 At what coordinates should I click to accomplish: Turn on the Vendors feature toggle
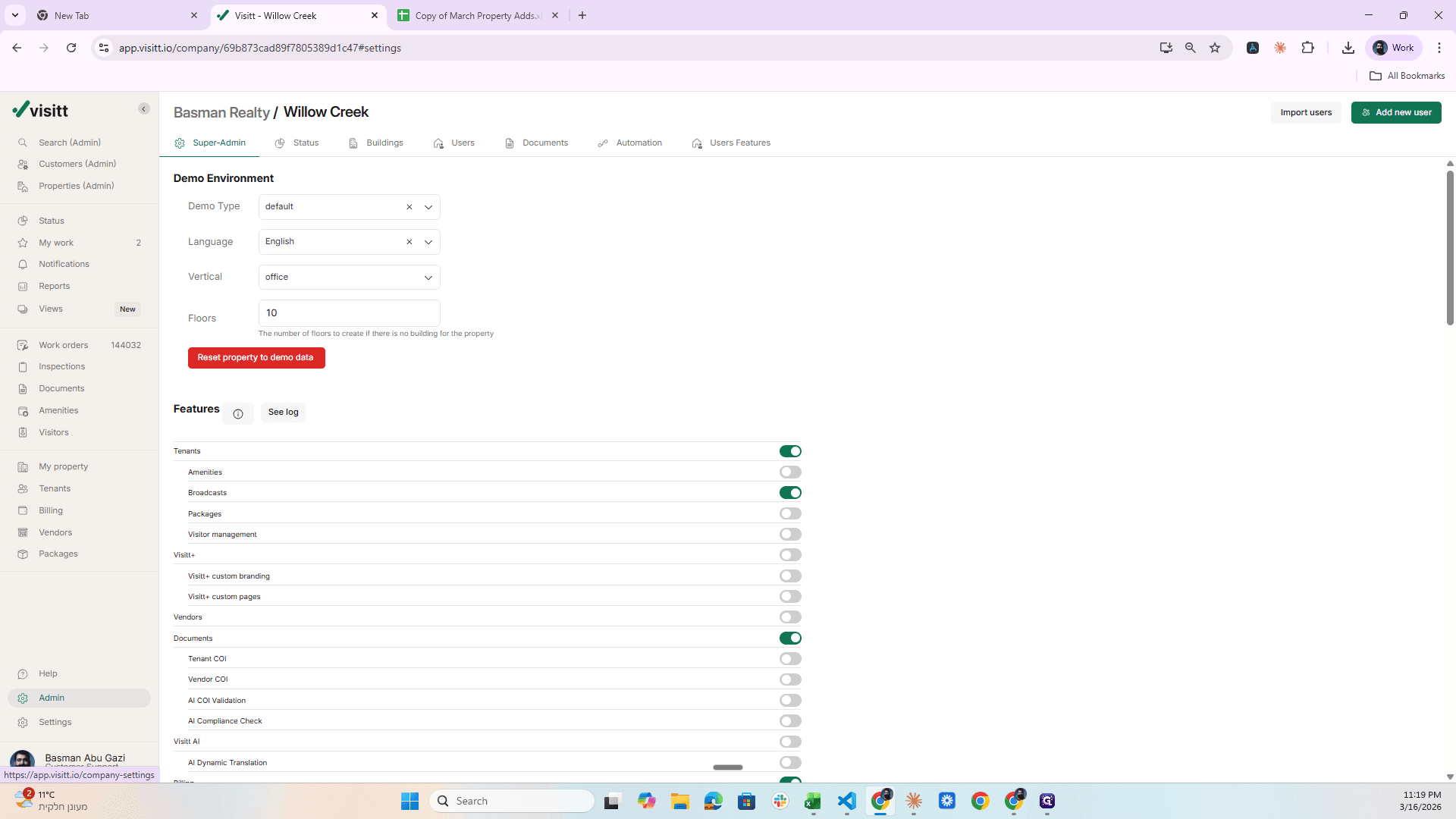click(790, 617)
